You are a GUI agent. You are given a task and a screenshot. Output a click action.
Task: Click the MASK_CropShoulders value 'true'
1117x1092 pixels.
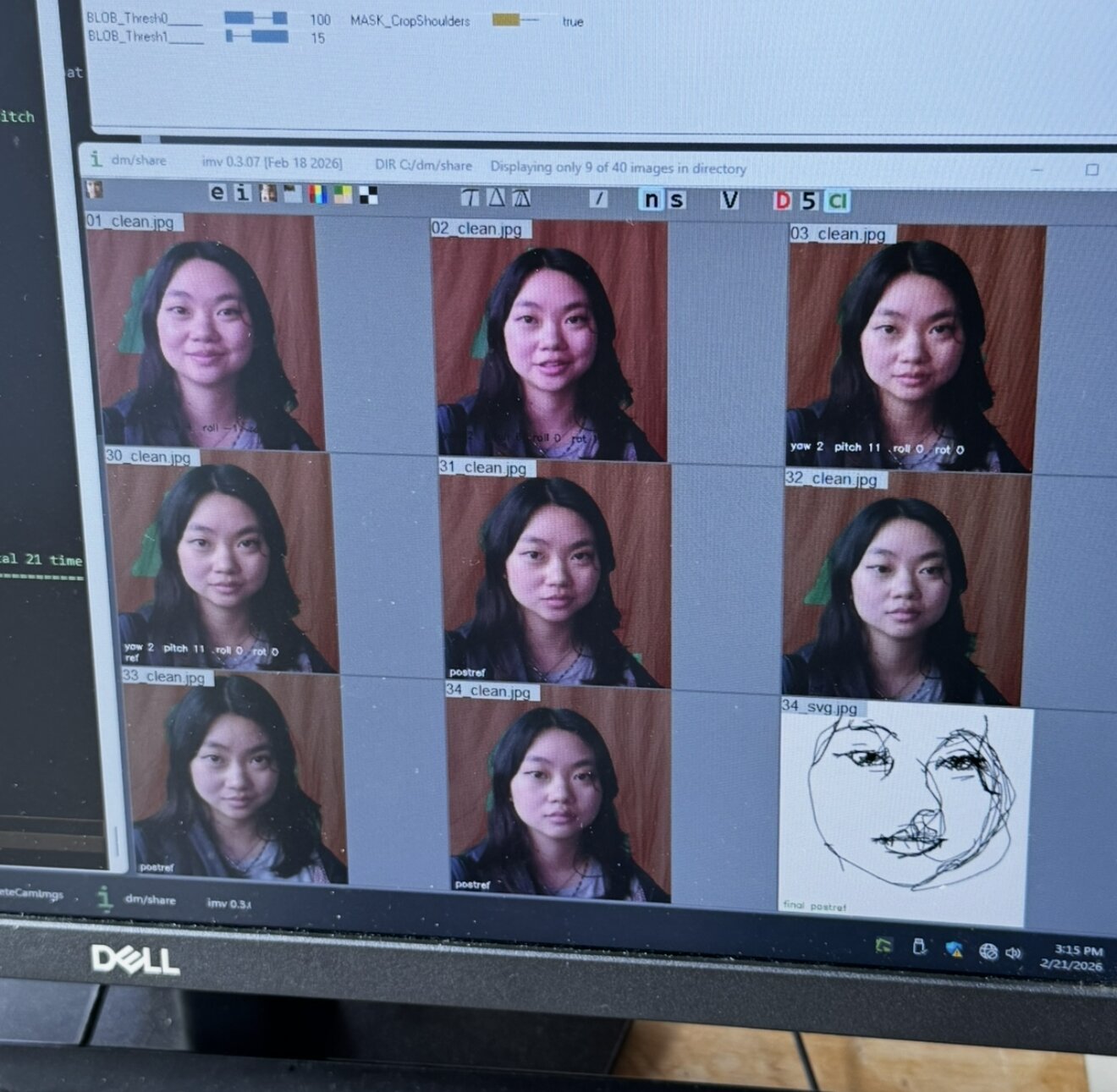pyautogui.click(x=573, y=22)
